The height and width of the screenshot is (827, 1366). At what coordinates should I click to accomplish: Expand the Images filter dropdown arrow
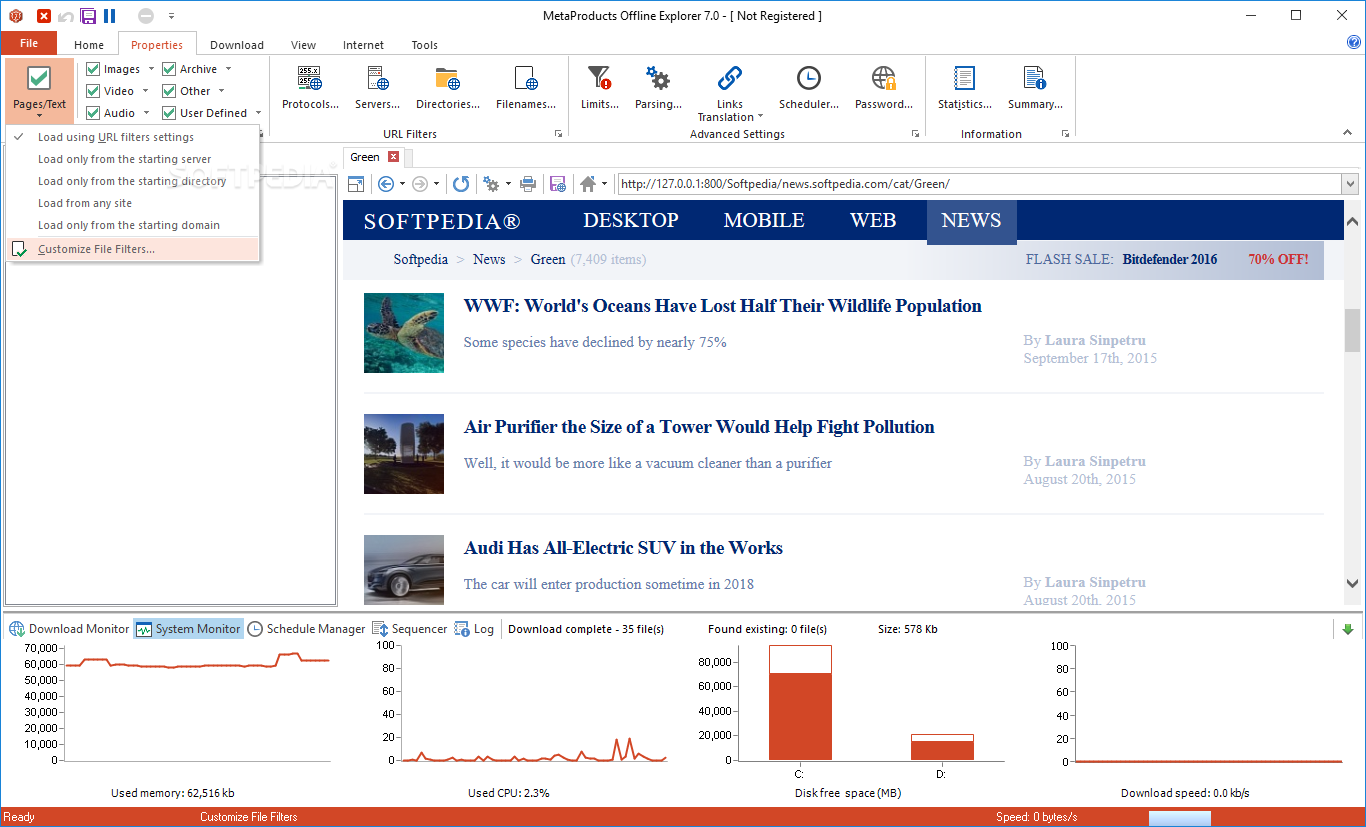[151, 69]
